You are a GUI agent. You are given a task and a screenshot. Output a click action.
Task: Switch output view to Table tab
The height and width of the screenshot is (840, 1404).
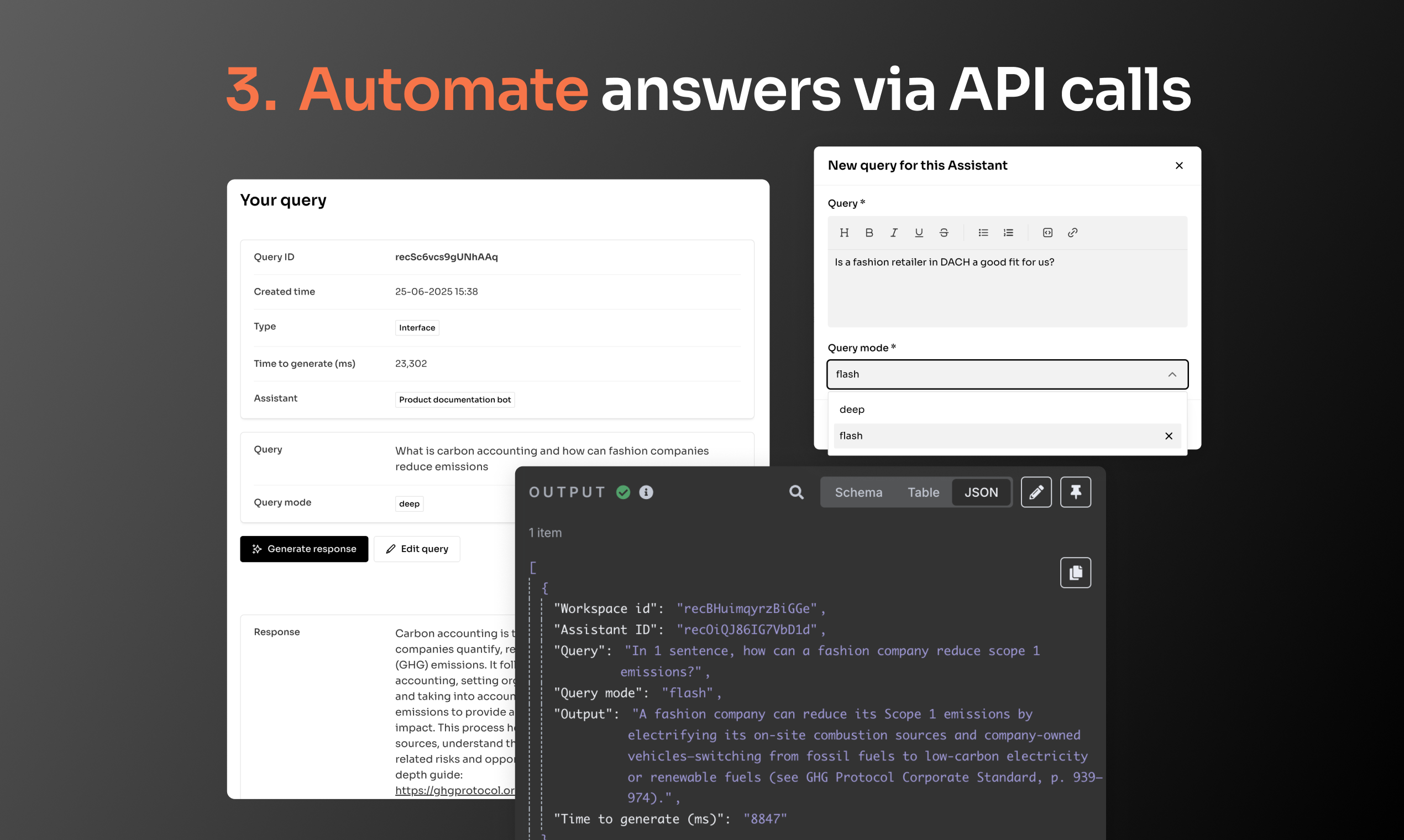coord(923,492)
